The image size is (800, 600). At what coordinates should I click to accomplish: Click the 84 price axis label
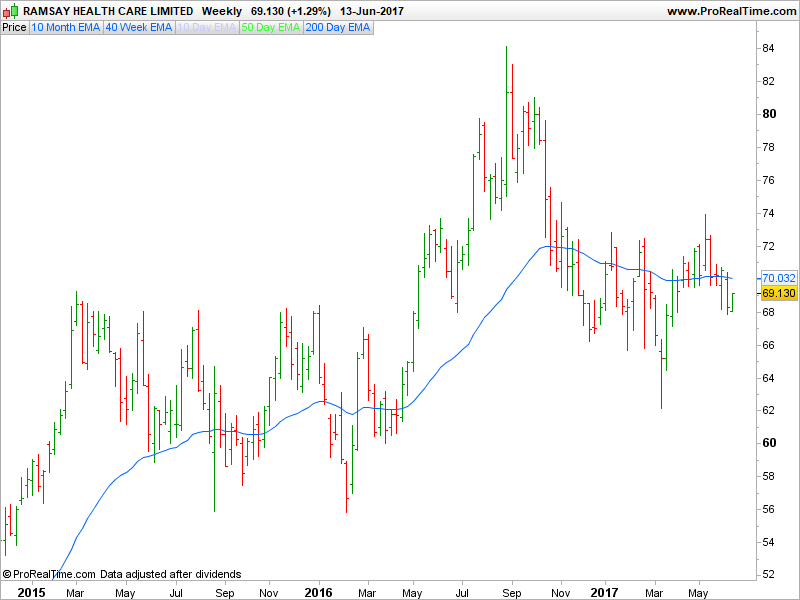click(768, 48)
